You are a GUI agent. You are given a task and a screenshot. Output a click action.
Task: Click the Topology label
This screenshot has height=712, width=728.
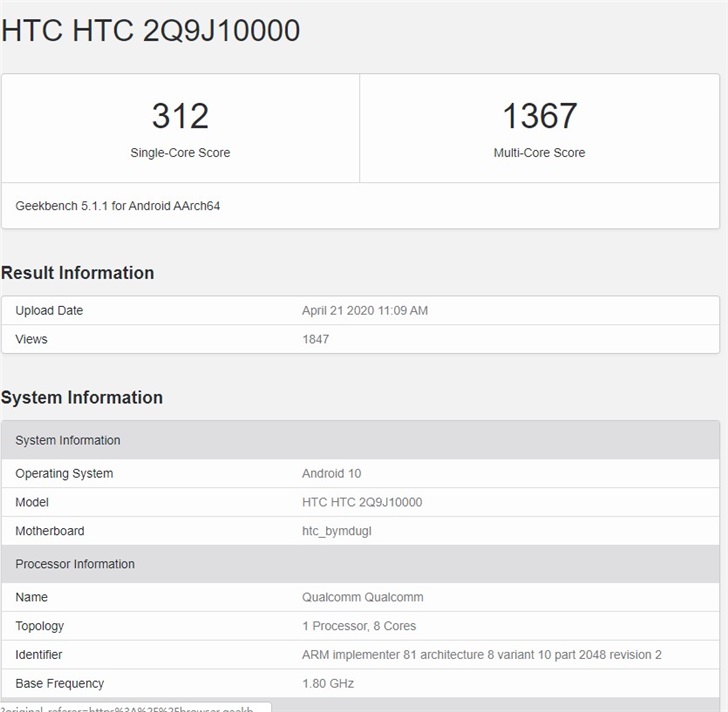click(x=39, y=626)
